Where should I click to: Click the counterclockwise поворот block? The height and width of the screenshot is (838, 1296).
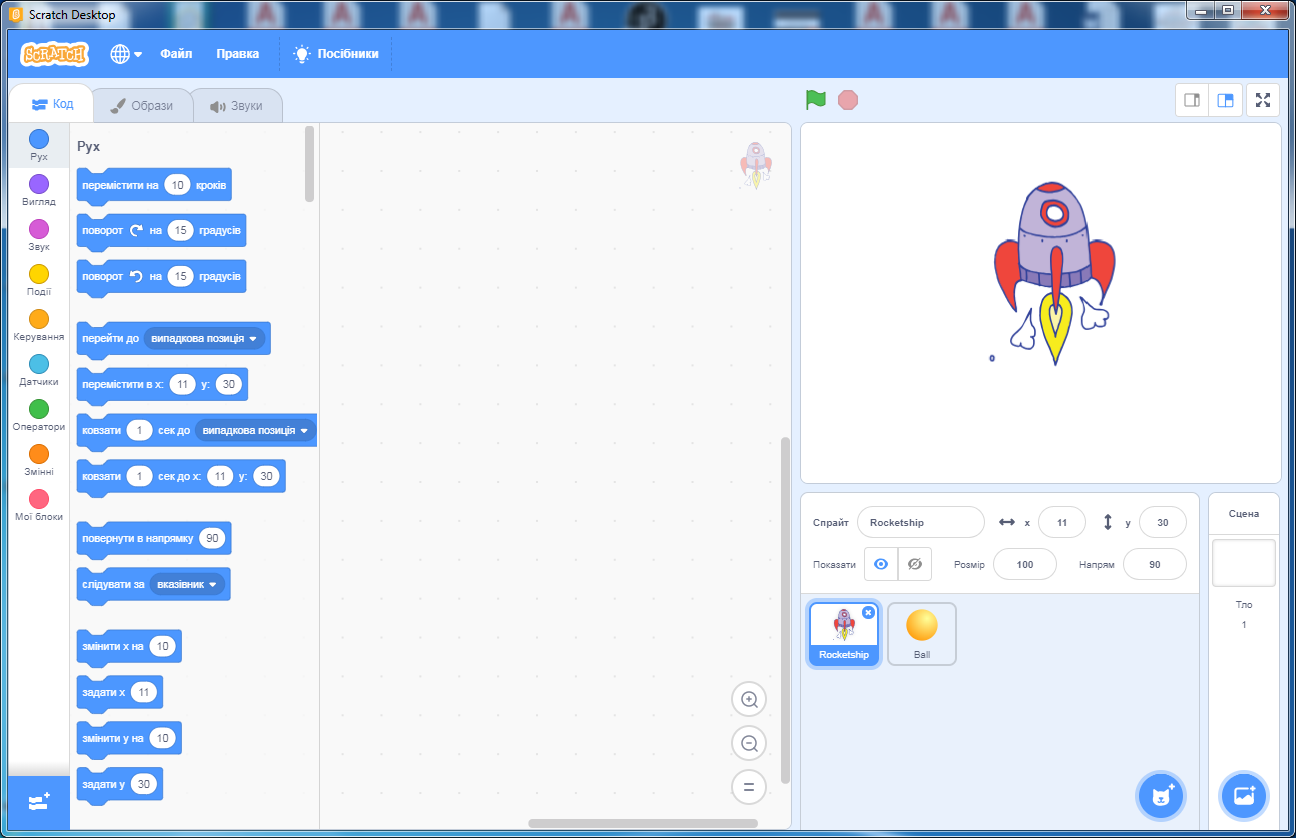pyautogui.click(x=161, y=277)
